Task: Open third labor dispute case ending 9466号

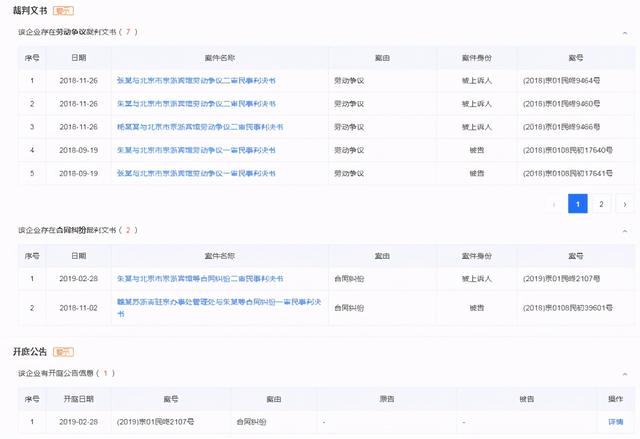Action: click(x=200, y=127)
